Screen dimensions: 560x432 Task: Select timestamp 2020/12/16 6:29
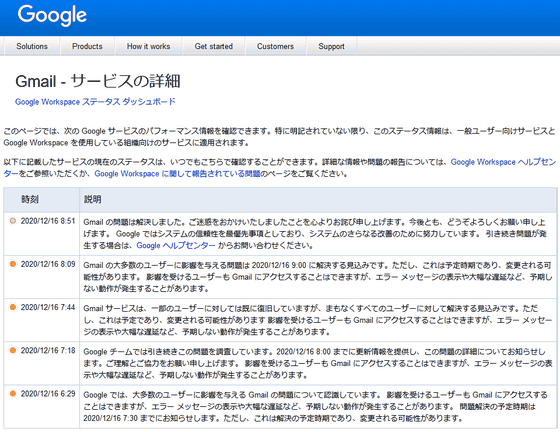pyautogui.click(x=48, y=393)
